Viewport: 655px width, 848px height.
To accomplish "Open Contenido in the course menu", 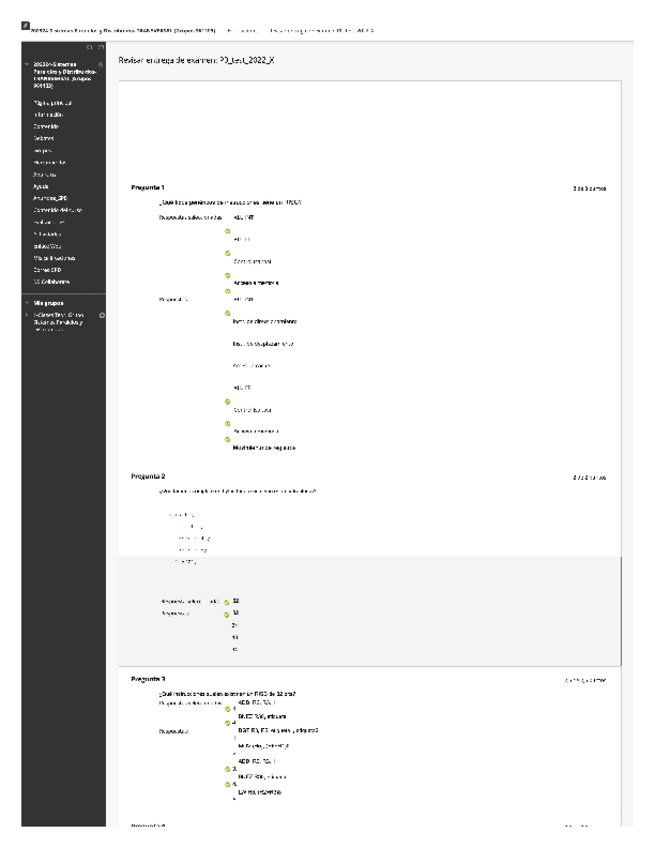I will point(46,127).
